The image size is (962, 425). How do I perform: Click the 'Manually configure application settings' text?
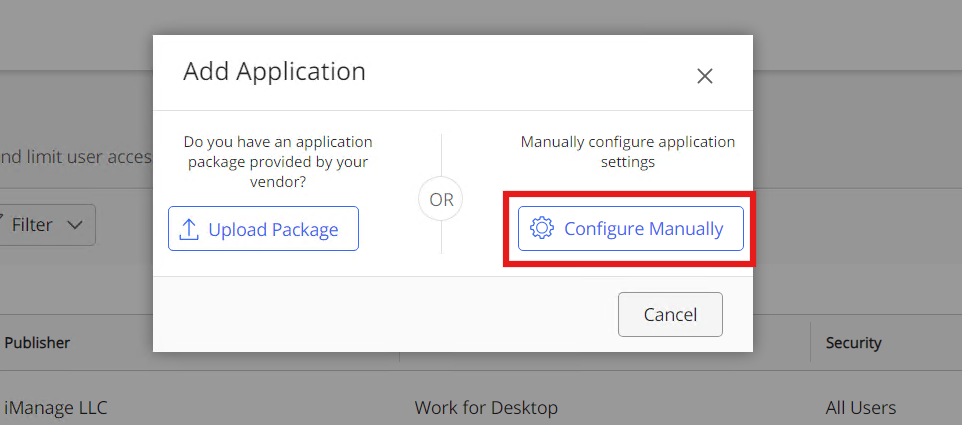[x=627, y=151]
